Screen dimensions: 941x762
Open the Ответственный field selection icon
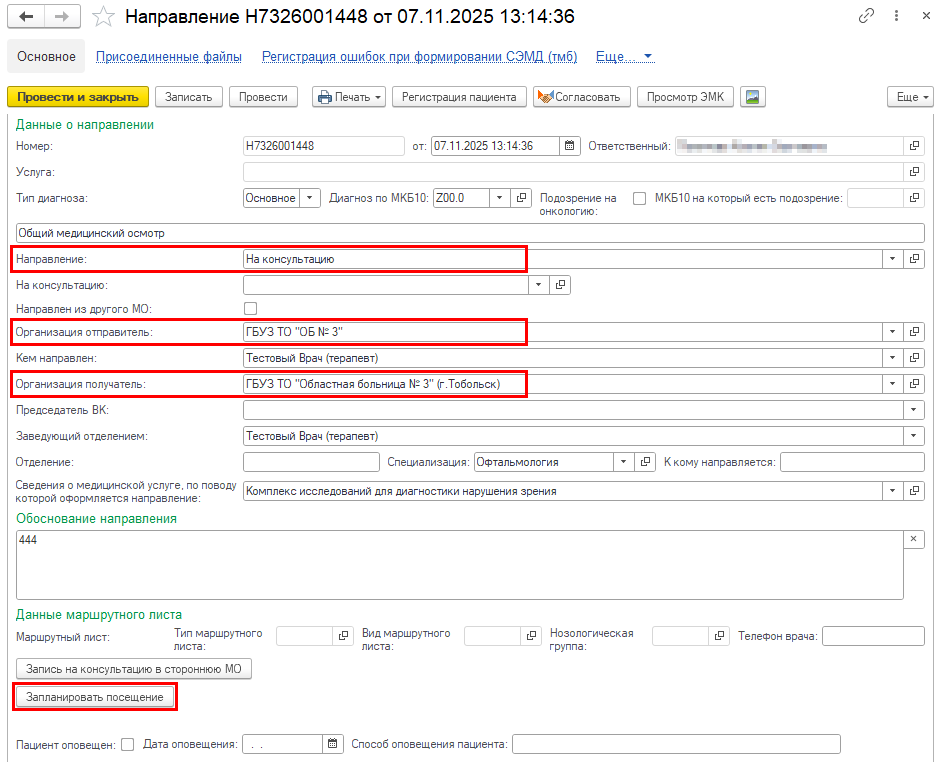914,146
